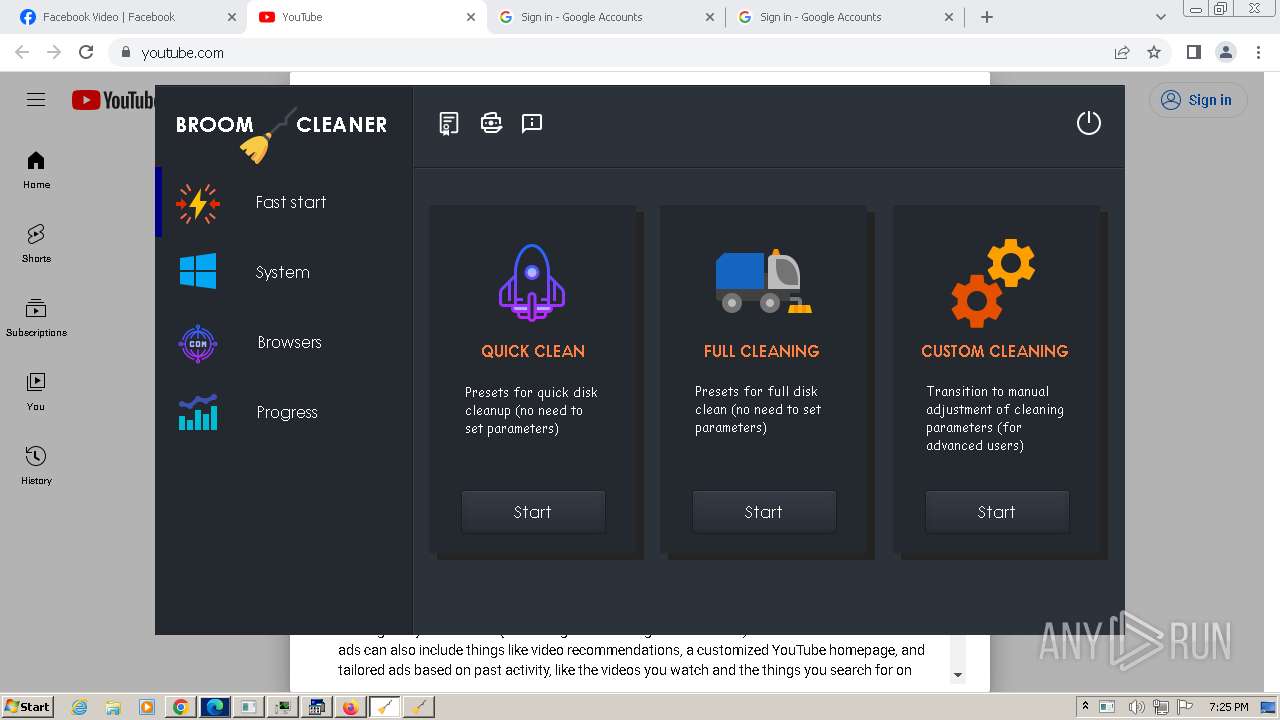The height and width of the screenshot is (720, 1280).
Task: Go to YouTube Home in sidebar
Action: (36, 170)
